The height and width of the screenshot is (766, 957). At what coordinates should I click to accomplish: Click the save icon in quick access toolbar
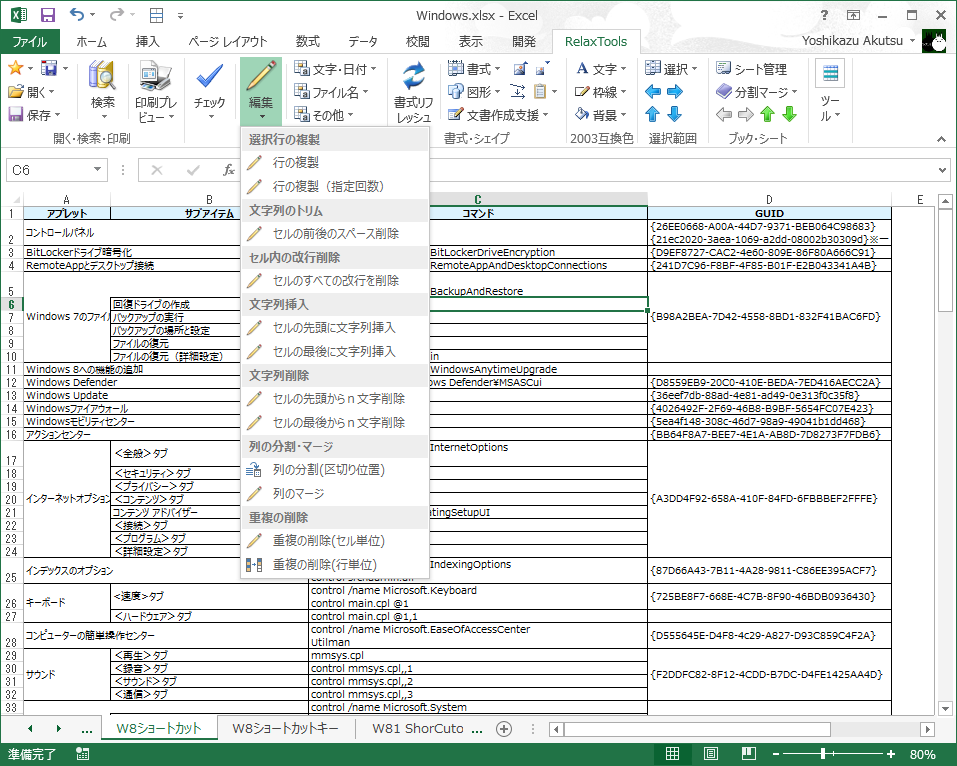[x=47, y=15]
